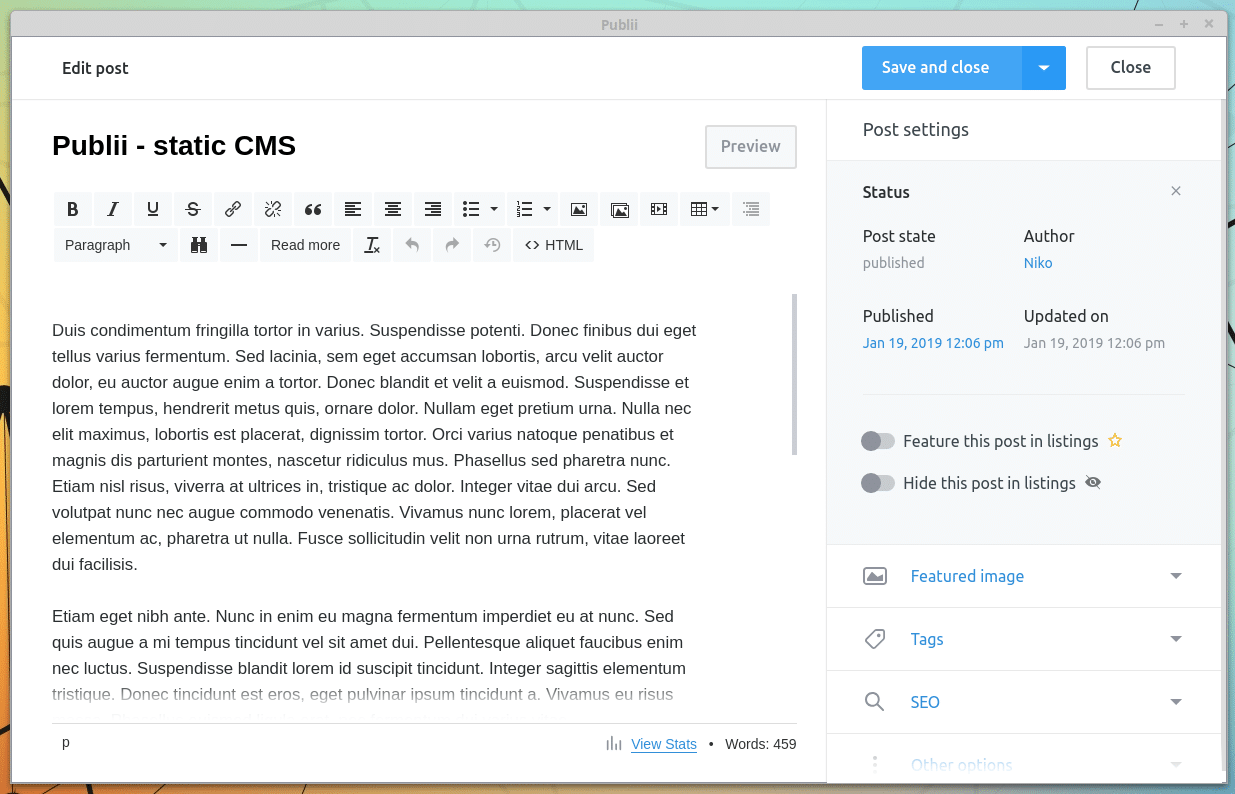
Task: Click the Save and close button
Action: pos(942,68)
